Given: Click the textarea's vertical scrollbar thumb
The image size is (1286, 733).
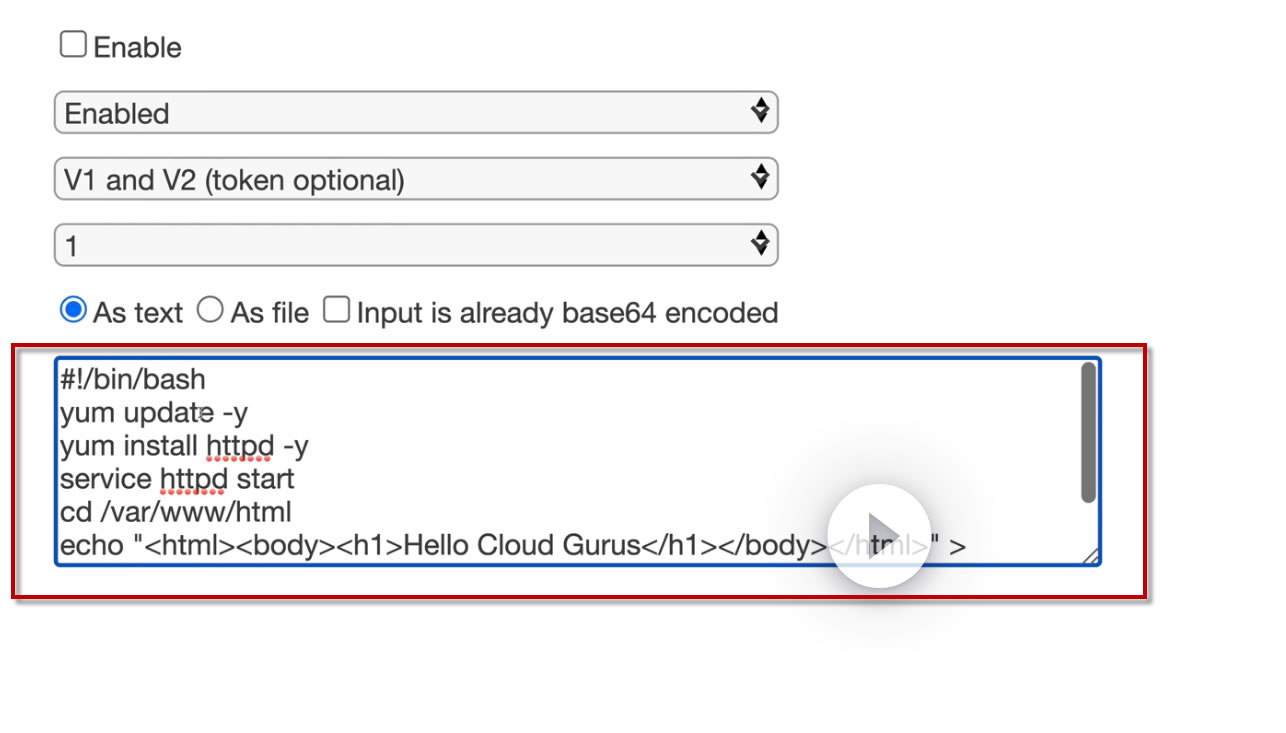Looking at the screenshot, I should pyautogui.click(x=1088, y=432).
